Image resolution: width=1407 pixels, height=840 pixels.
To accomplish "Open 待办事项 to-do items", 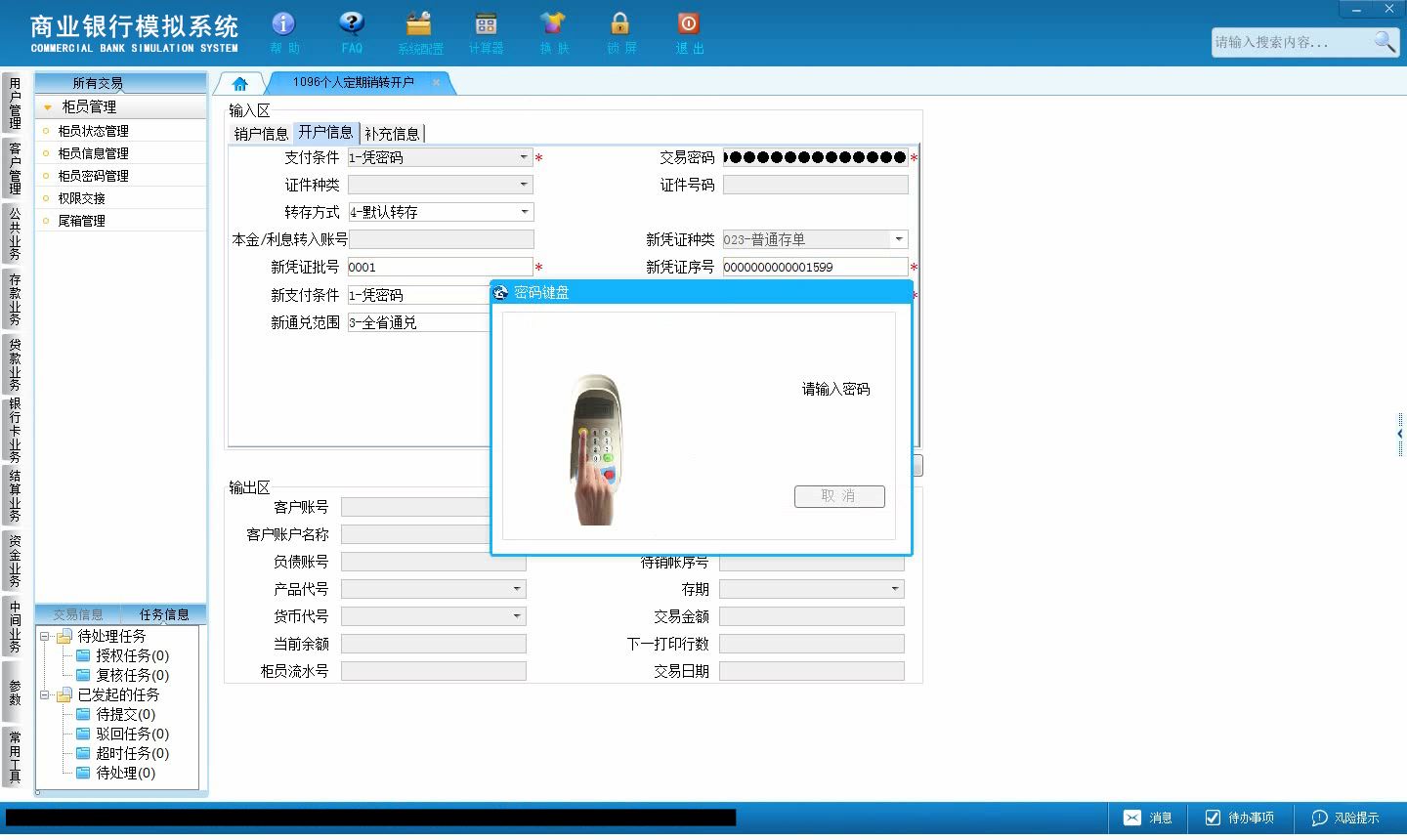I will click(1239, 818).
